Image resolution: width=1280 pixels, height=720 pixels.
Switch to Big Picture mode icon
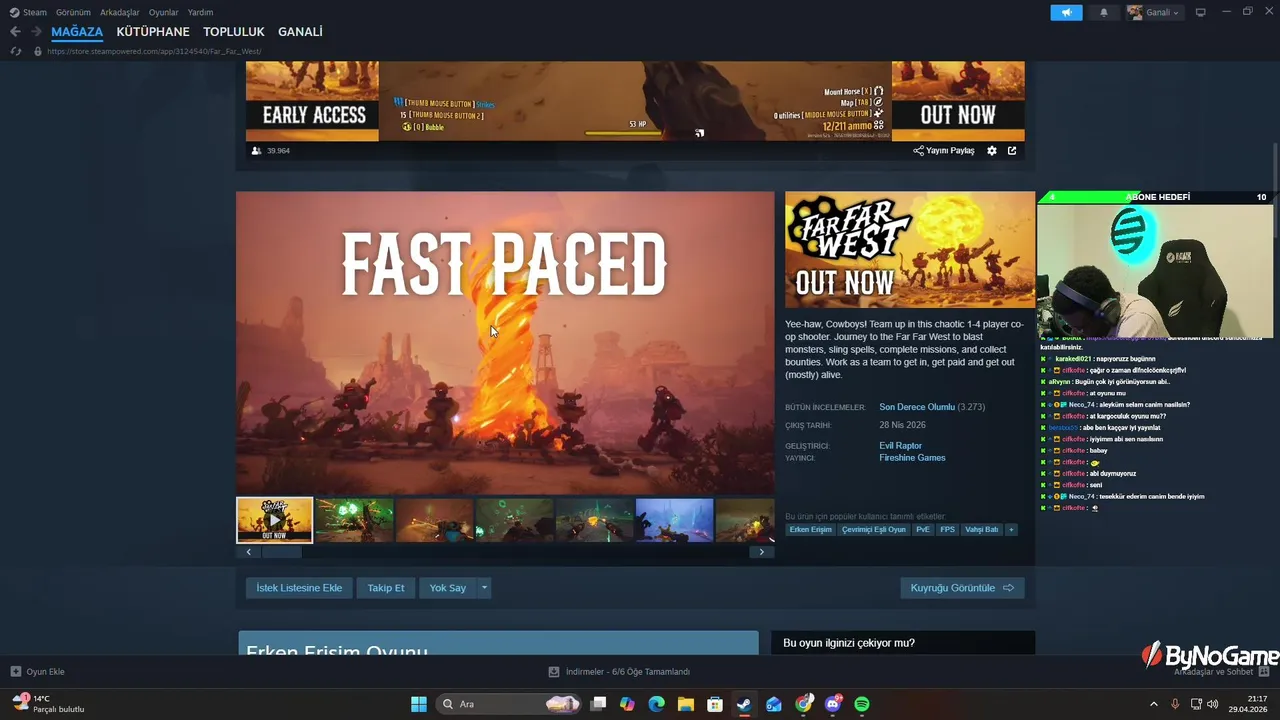[1201, 12]
